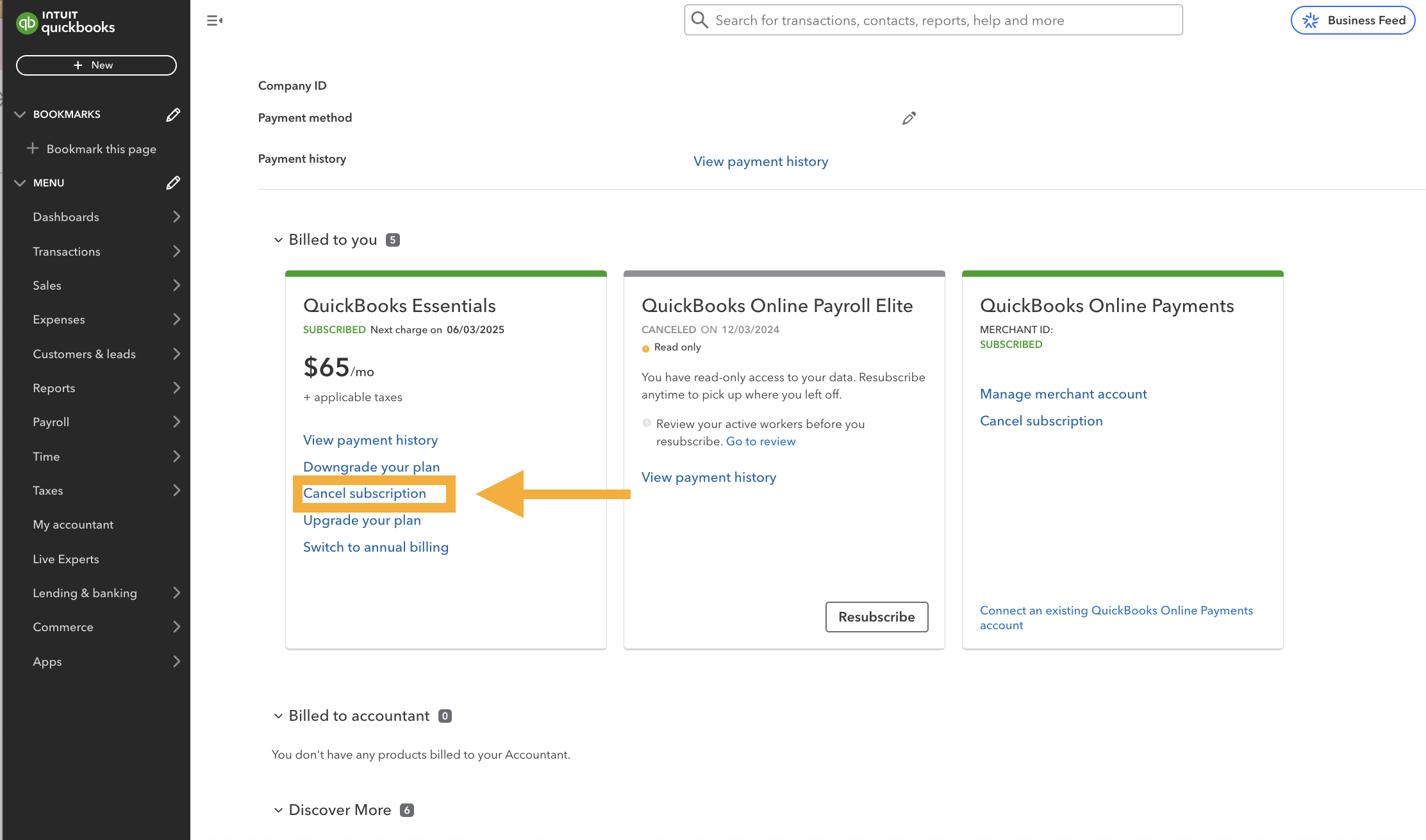Click the New button
Viewport: 1426px width, 840px height.
click(x=96, y=65)
